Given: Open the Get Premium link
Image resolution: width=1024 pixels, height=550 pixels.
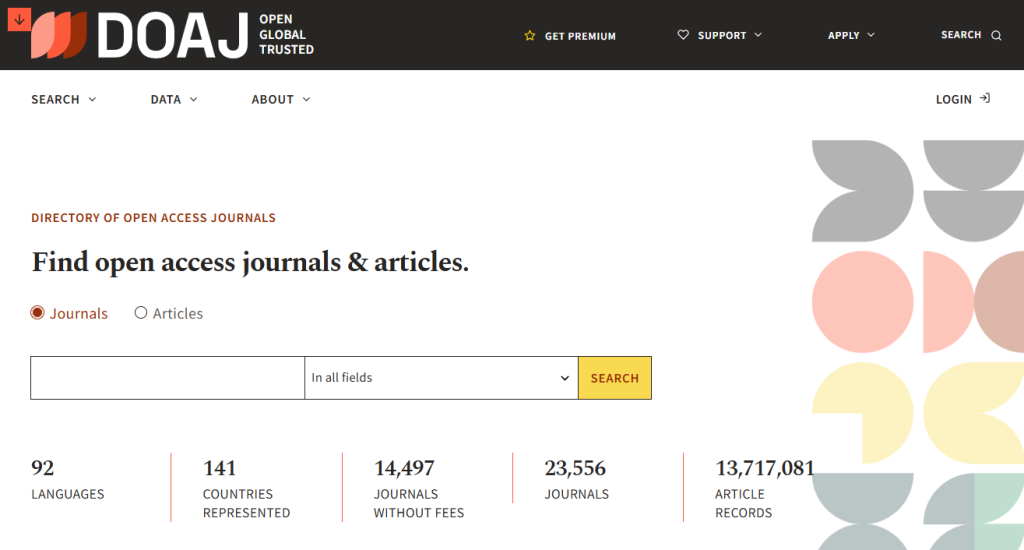Looking at the screenshot, I should pyautogui.click(x=570, y=36).
